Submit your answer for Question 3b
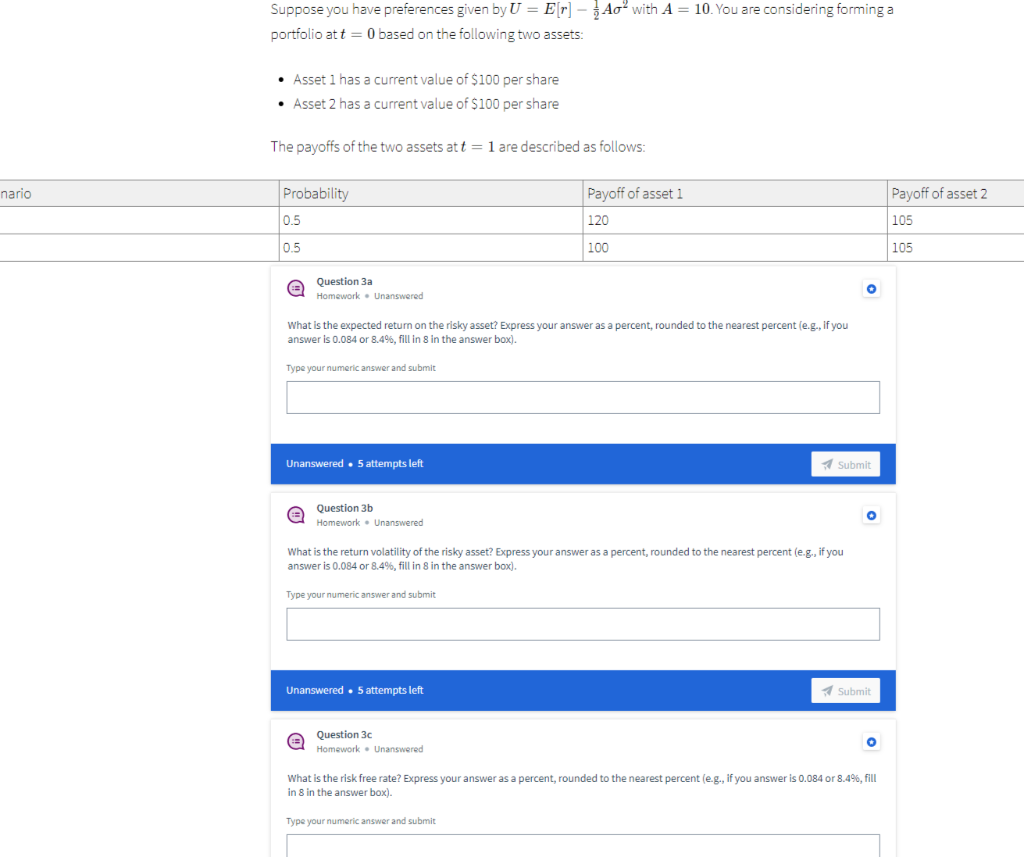The image size is (1024, 857). coord(845,690)
